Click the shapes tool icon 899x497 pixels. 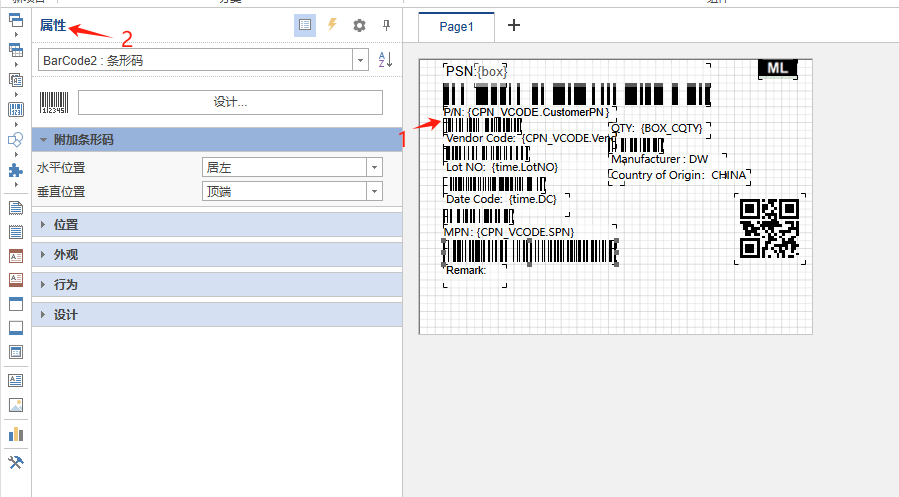click(x=15, y=140)
